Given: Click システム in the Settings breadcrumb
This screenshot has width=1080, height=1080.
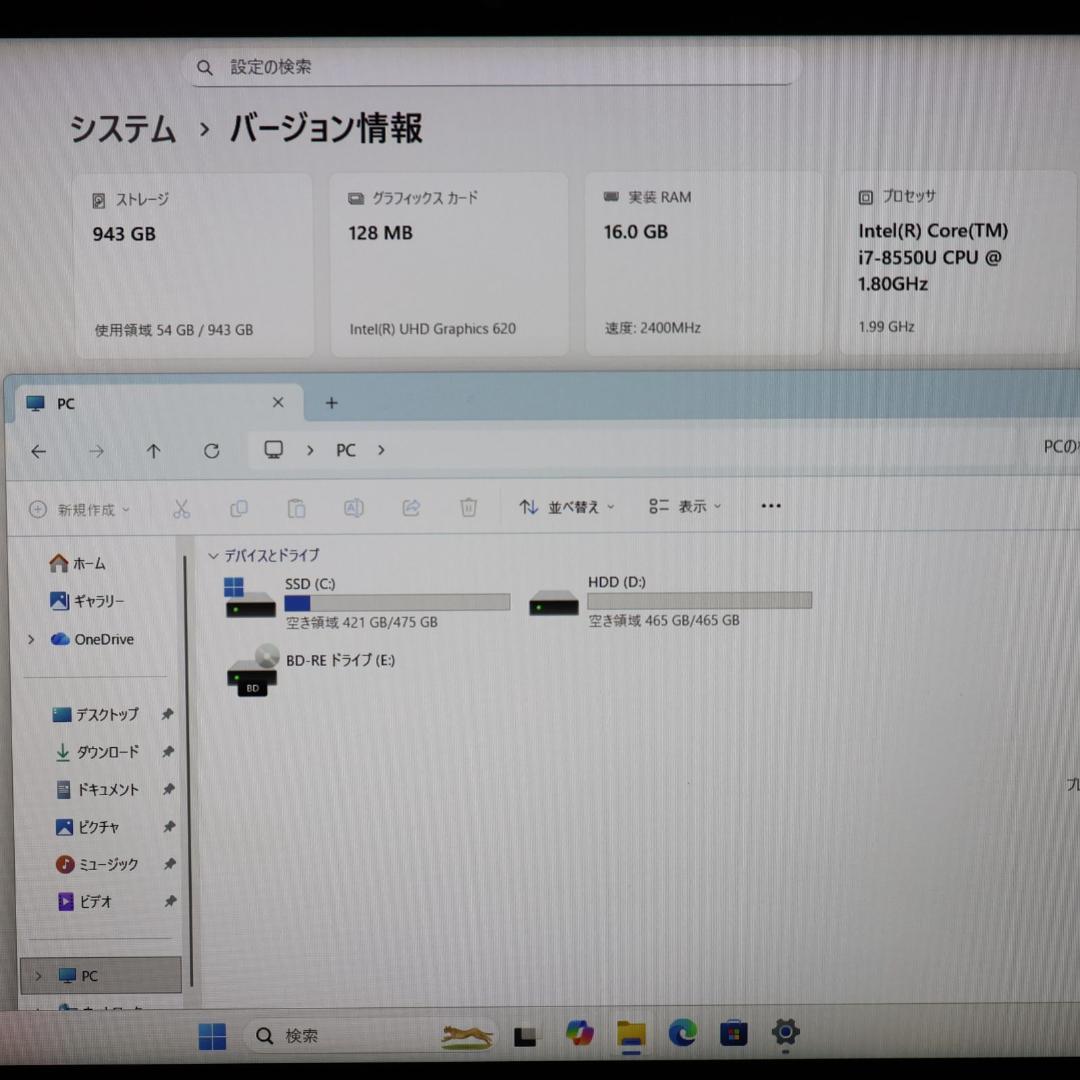Looking at the screenshot, I should point(122,130).
